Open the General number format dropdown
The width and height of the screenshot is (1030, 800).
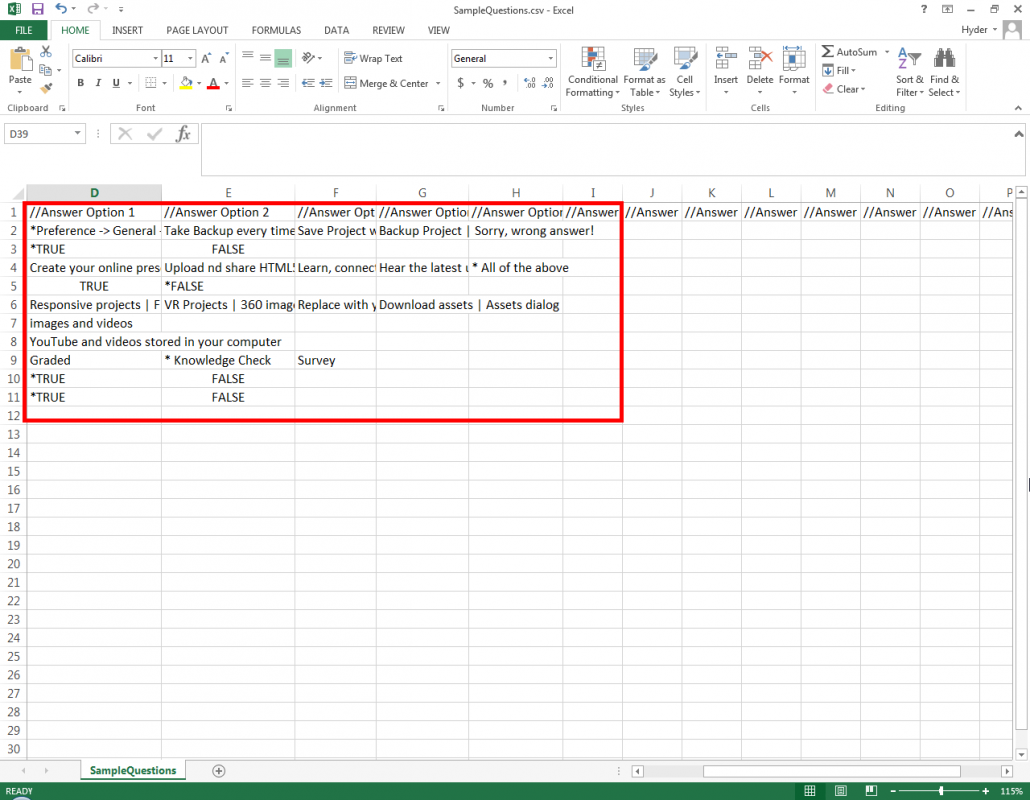[550, 59]
